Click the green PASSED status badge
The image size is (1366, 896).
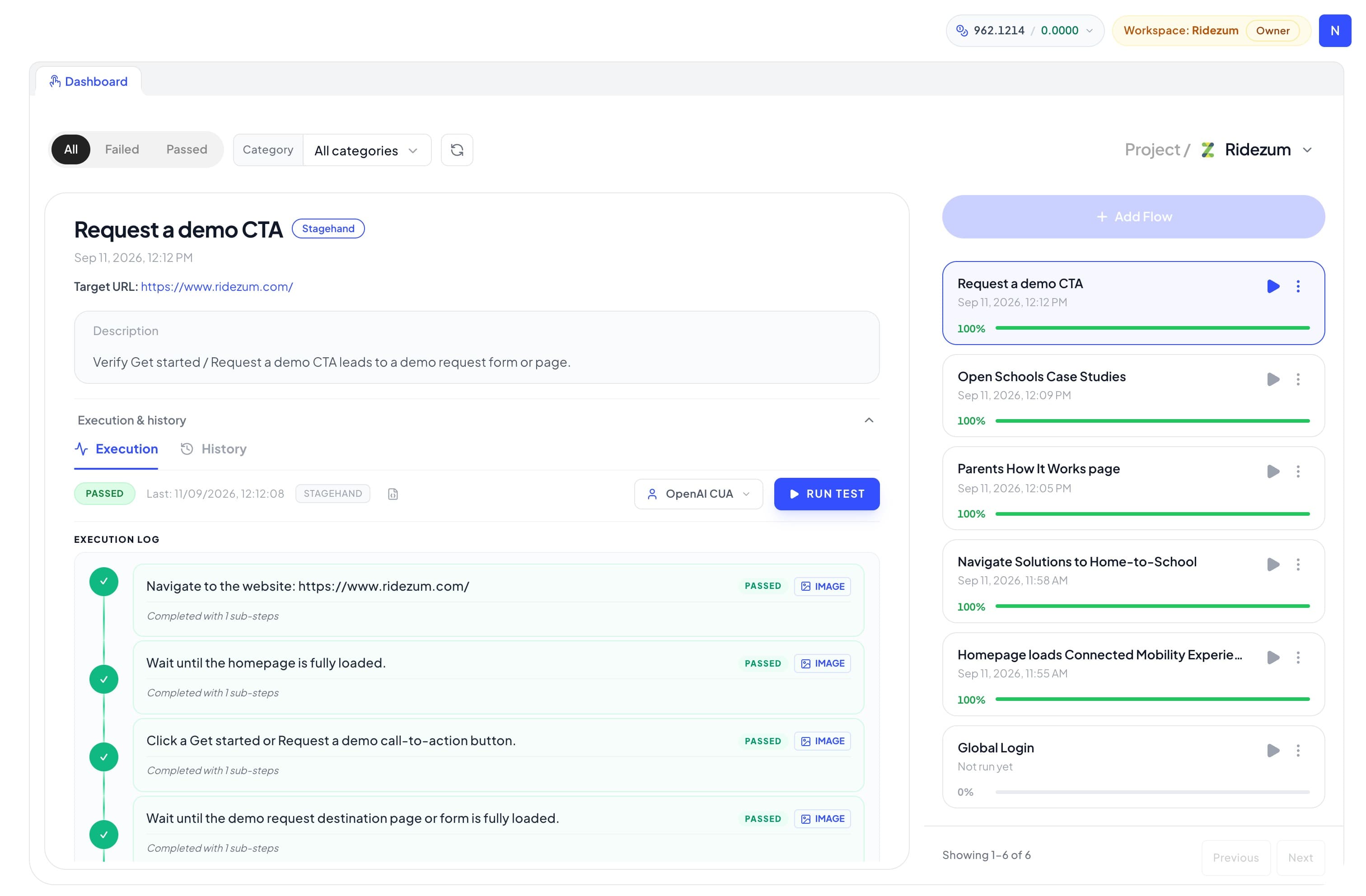point(104,494)
